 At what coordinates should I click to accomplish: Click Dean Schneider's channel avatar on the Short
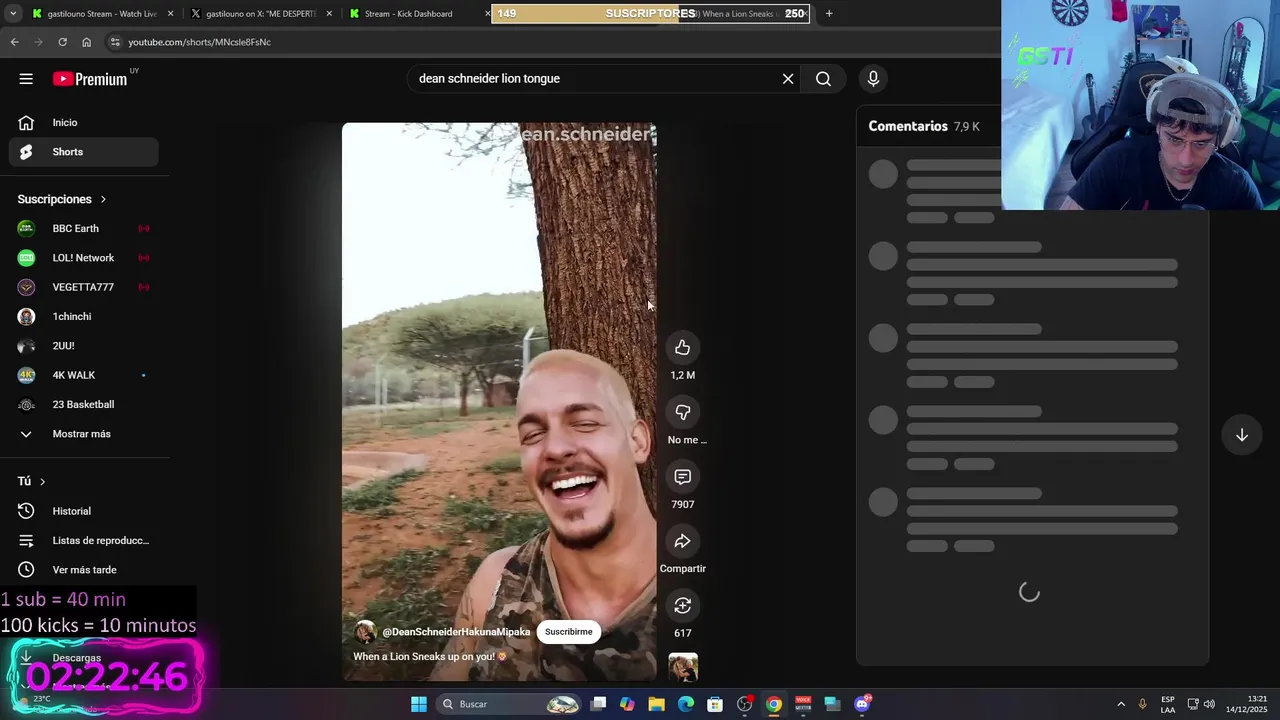coord(365,632)
